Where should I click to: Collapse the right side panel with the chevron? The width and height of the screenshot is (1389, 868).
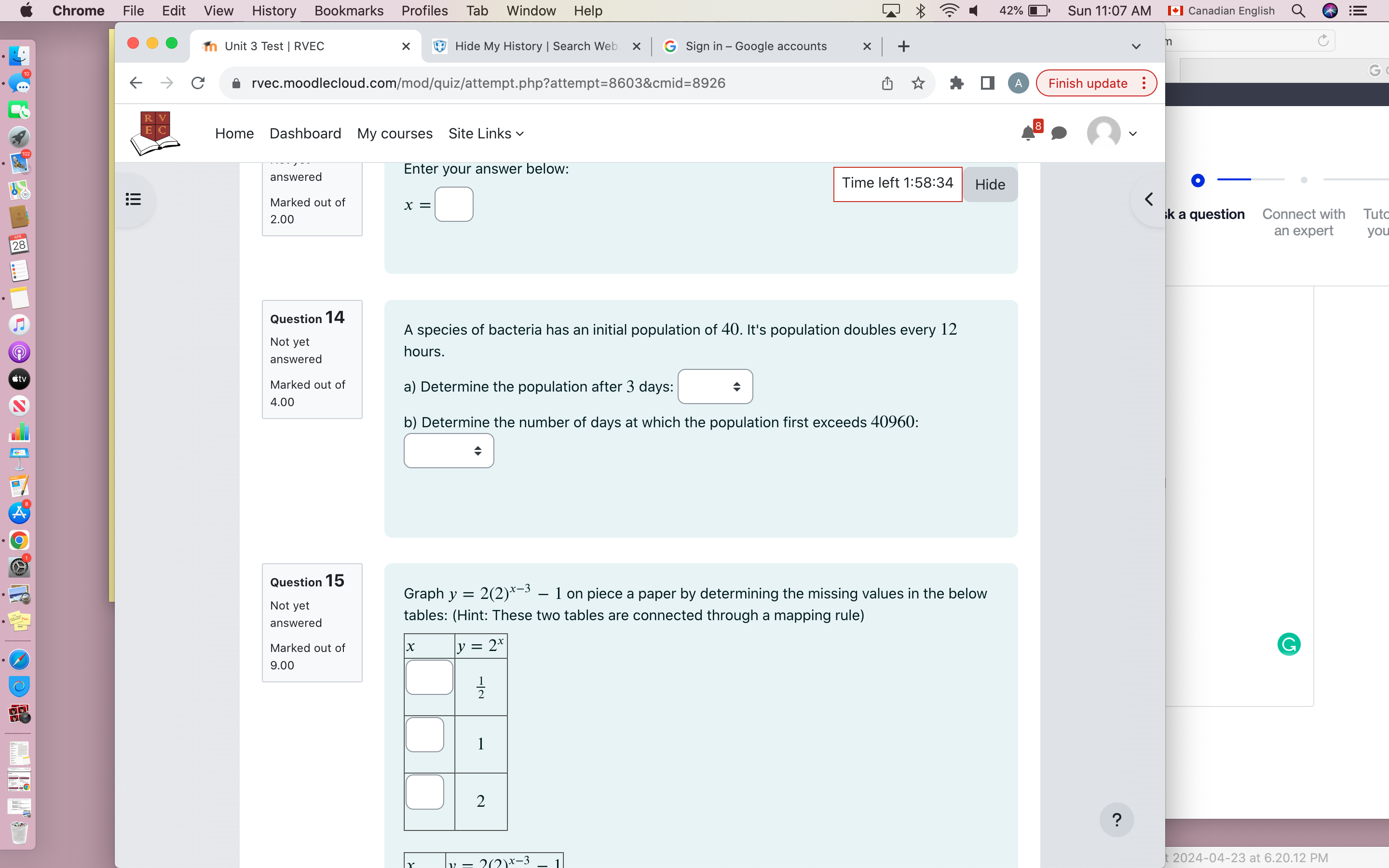[x=1149, y=199]
